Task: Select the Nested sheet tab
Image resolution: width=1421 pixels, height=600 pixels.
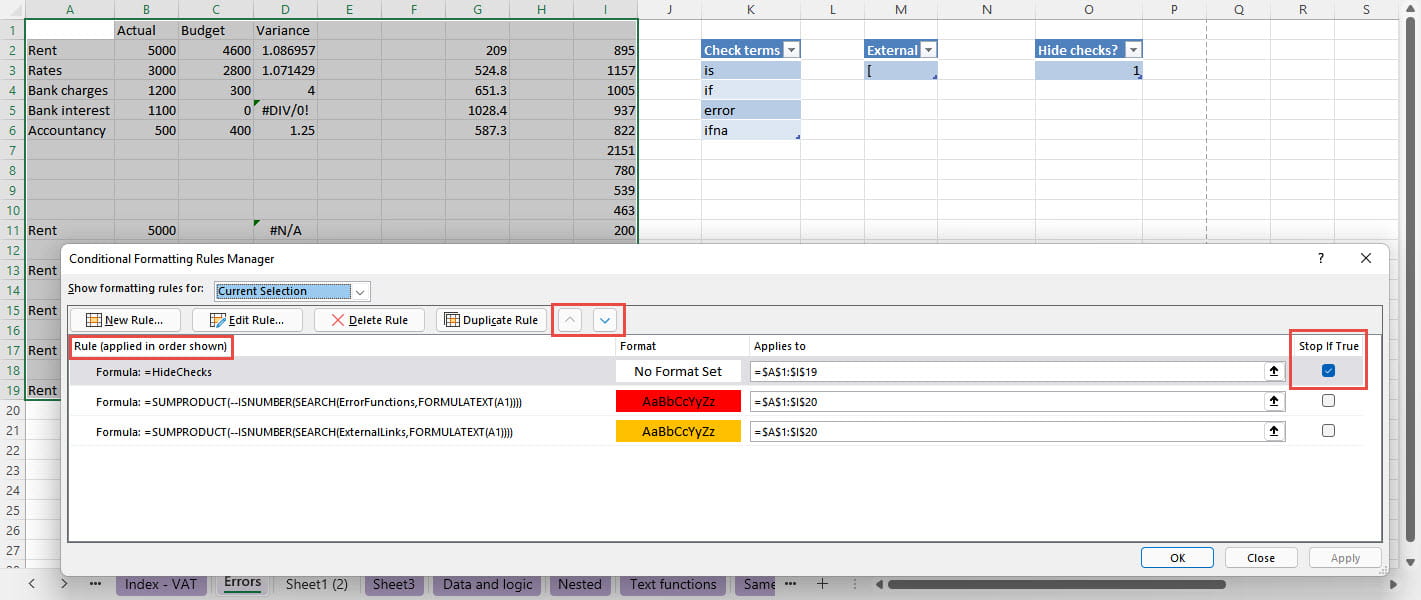Action: click(580, 584)
